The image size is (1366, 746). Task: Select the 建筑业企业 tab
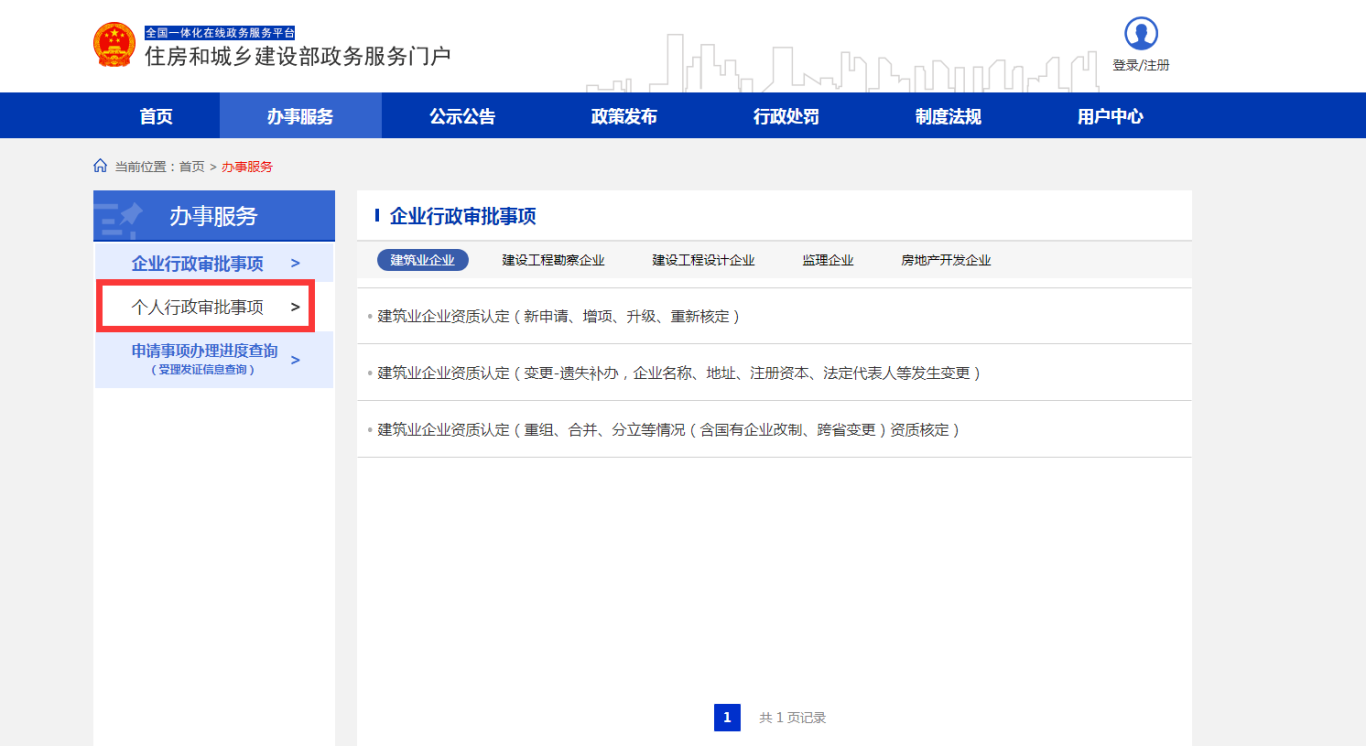[422, 260]
